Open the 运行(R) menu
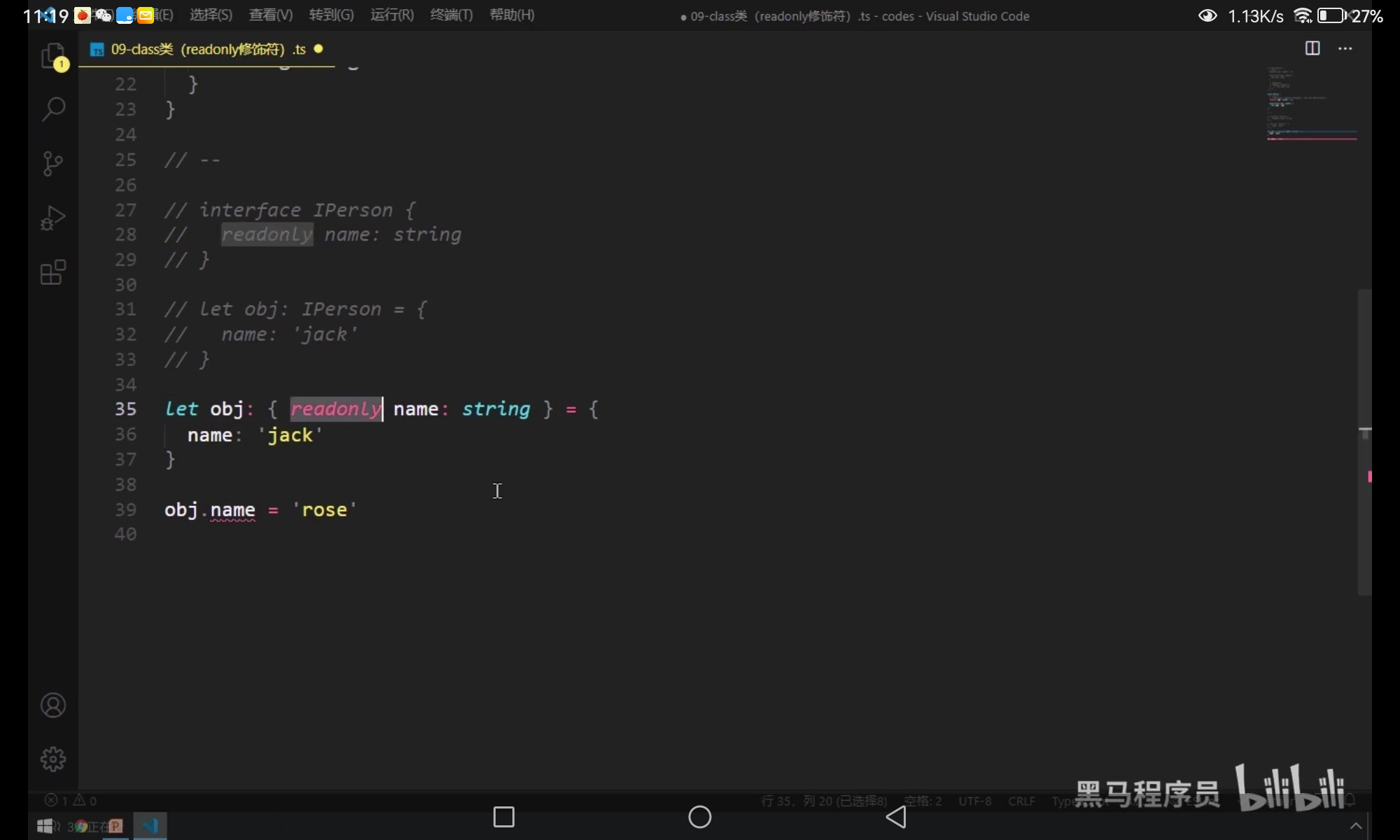This screenshot has width=1400, height=840. pyautogui.click(x=391, y=15)
